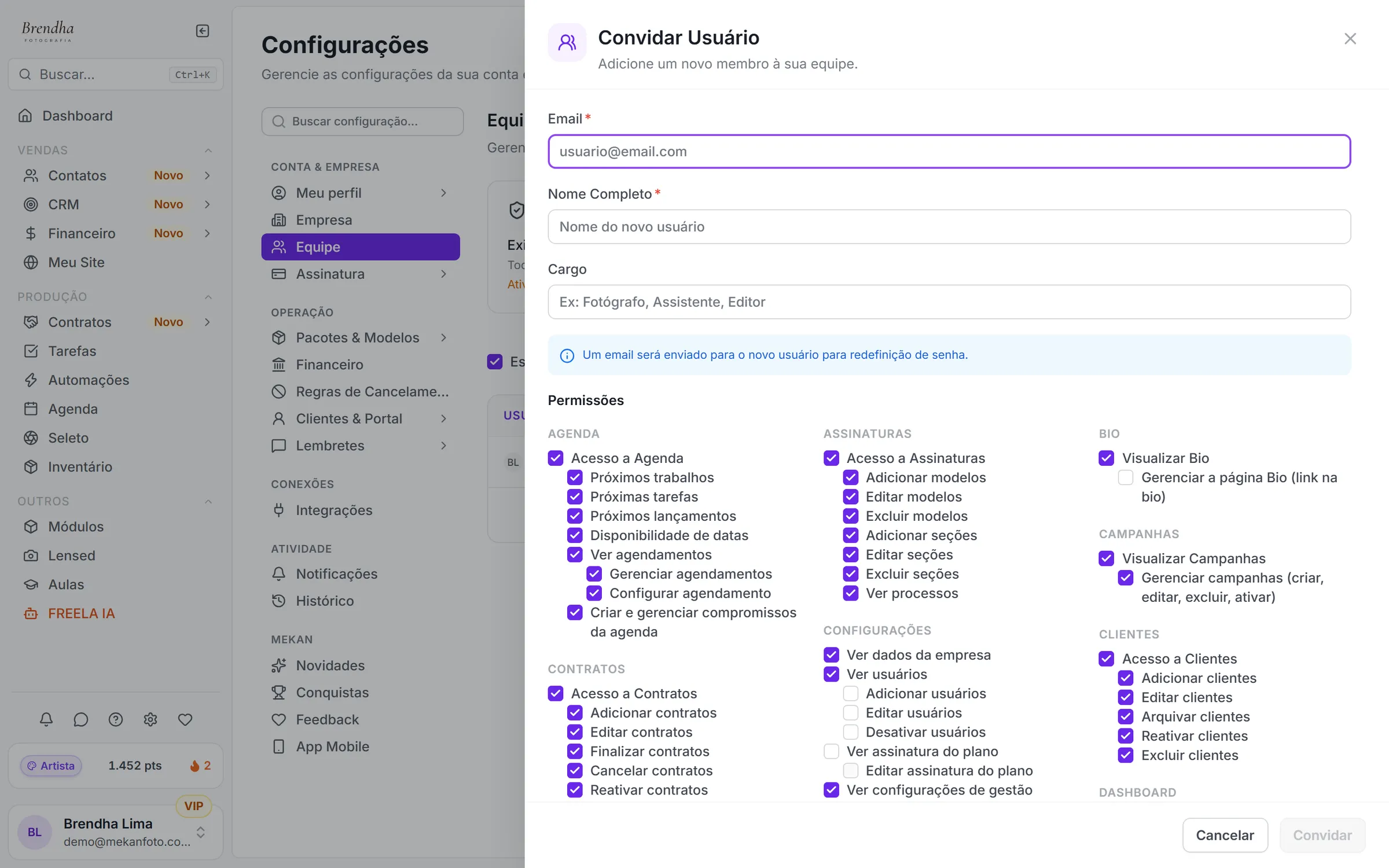Enable Ver assinatura do plano checkbox
Screen dimensions: 1389x868
coord(831,751)
